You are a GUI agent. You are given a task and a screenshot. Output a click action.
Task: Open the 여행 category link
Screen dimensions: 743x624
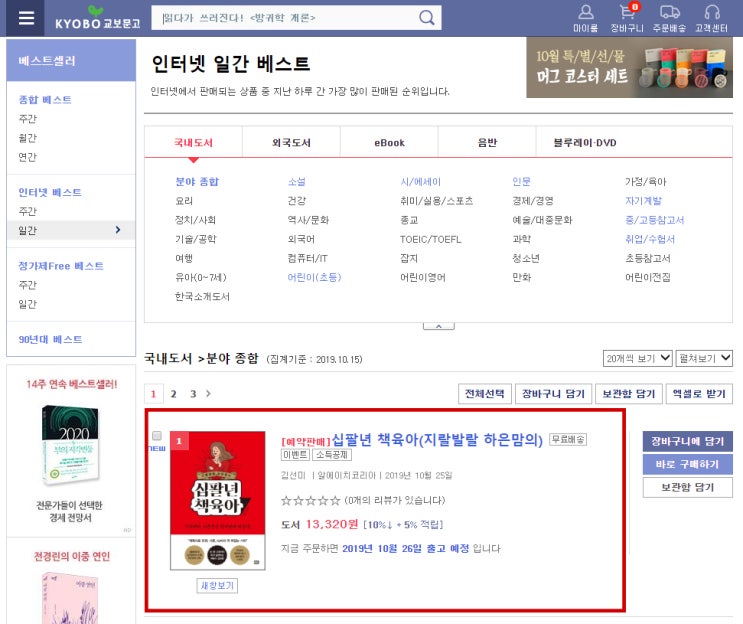pos(184,258)
